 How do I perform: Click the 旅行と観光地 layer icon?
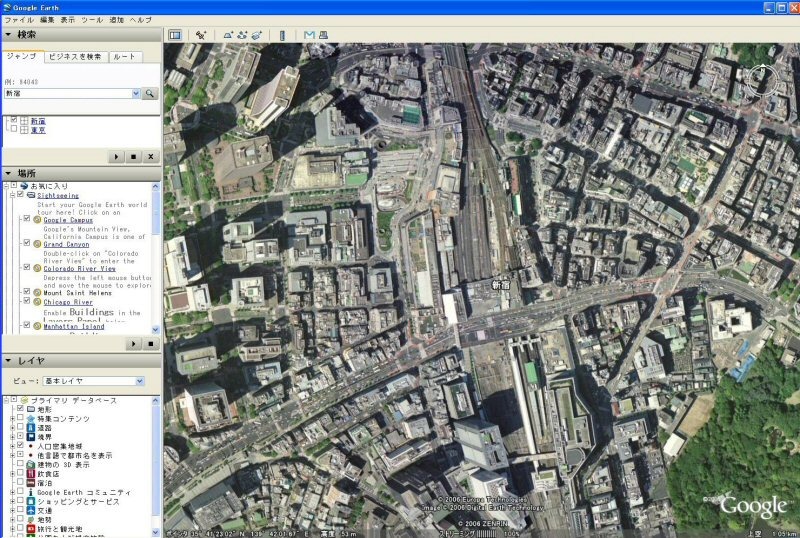tap(31, 529)
